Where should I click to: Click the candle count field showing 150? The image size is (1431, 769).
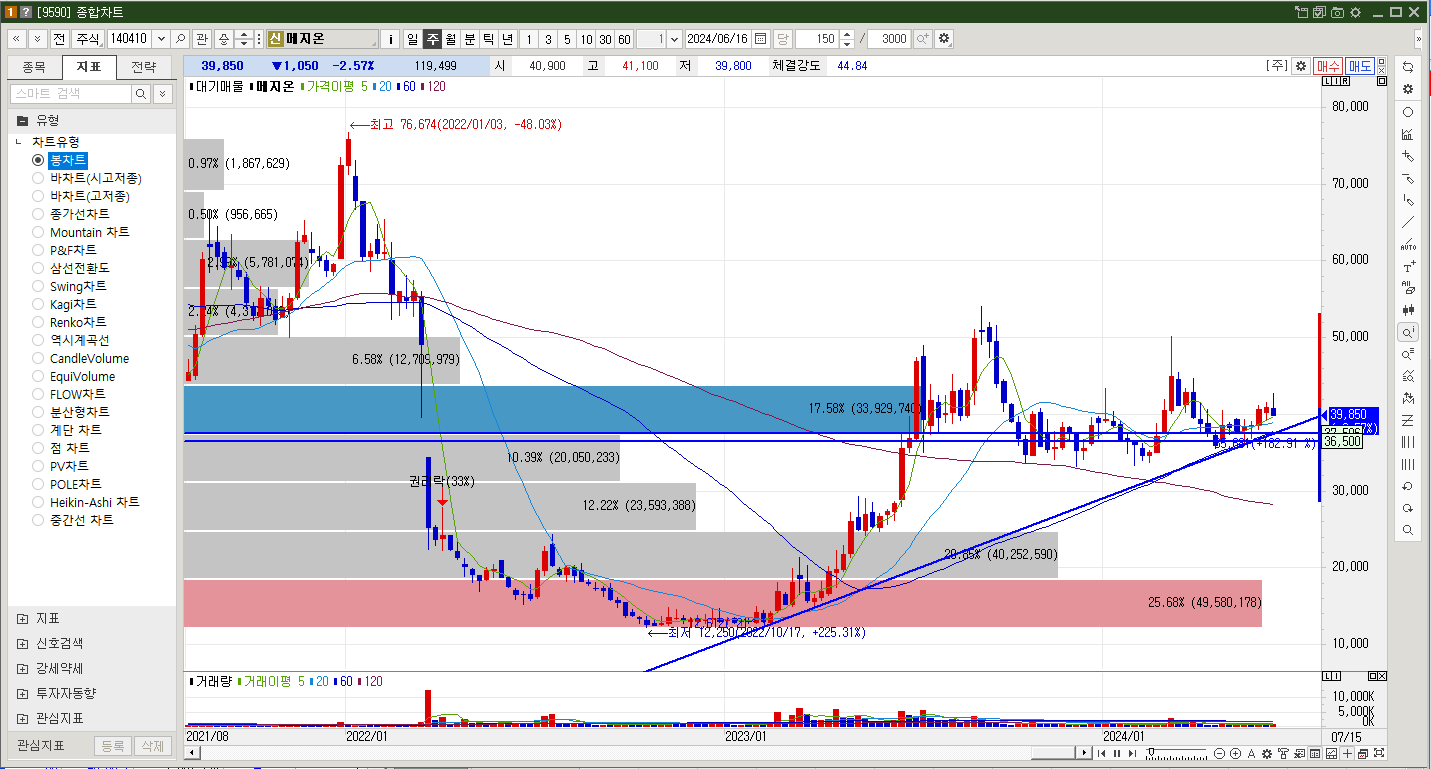coord(817,38)
